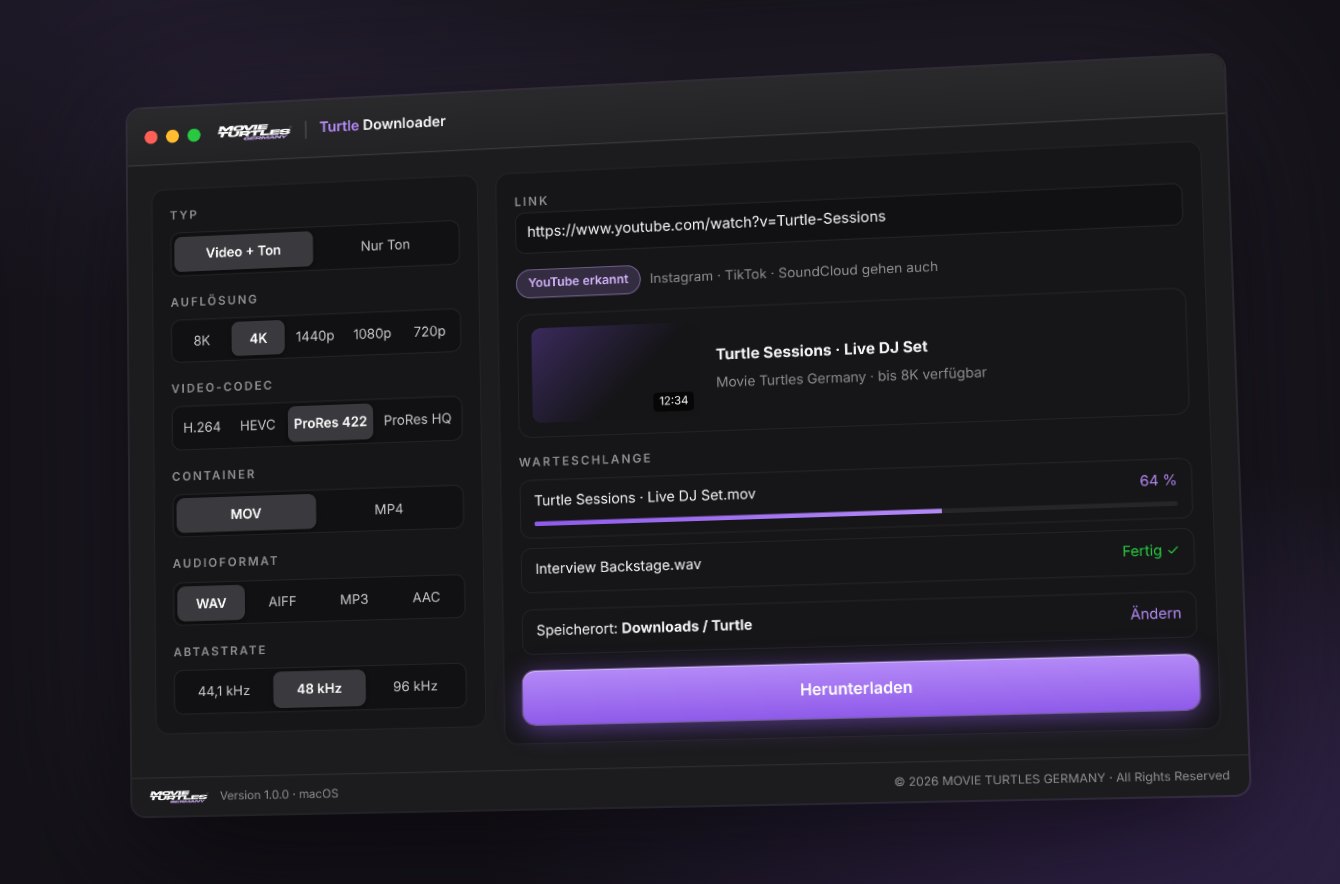Image resolution: width=1340 pixels, height=884 pixels.
Task: Set sample rate to 96 kHz
Action: click(415, 686)
